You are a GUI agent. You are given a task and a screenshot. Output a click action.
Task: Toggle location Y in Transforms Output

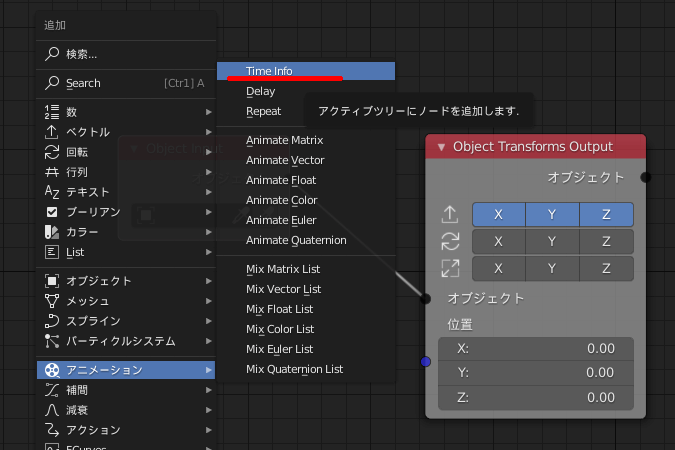coord(553,214)
